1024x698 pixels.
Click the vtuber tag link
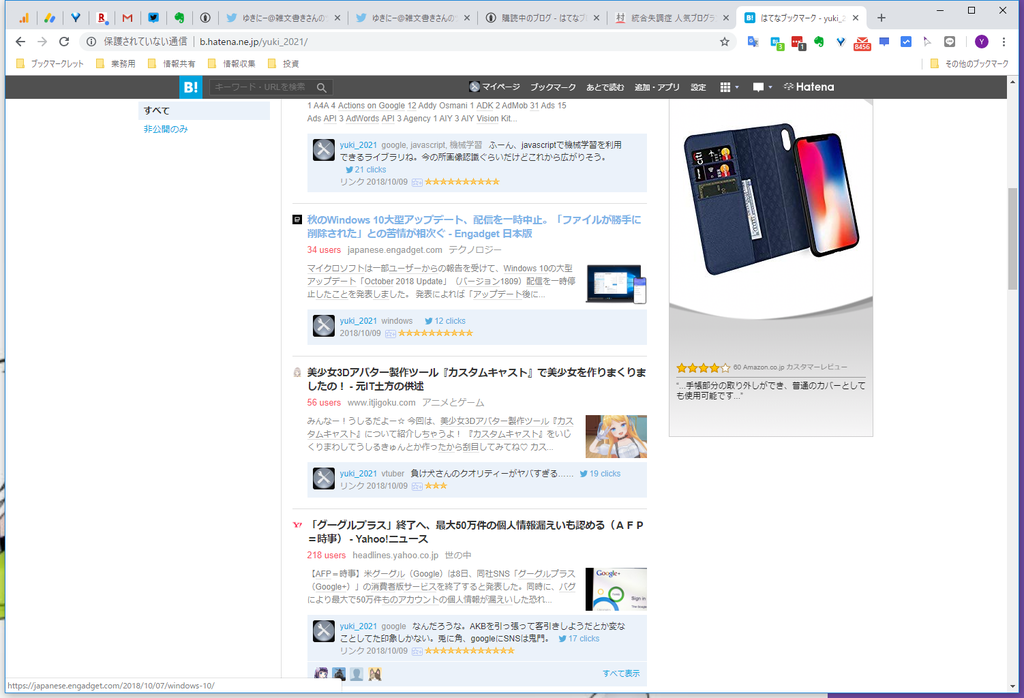[393, 474]
